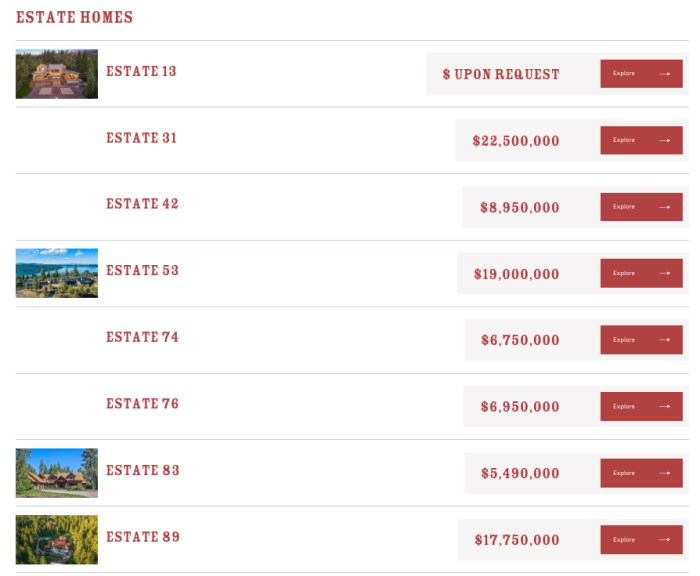Explore the $17,750,000 Estate 89 listing

(x=641, y=539)
